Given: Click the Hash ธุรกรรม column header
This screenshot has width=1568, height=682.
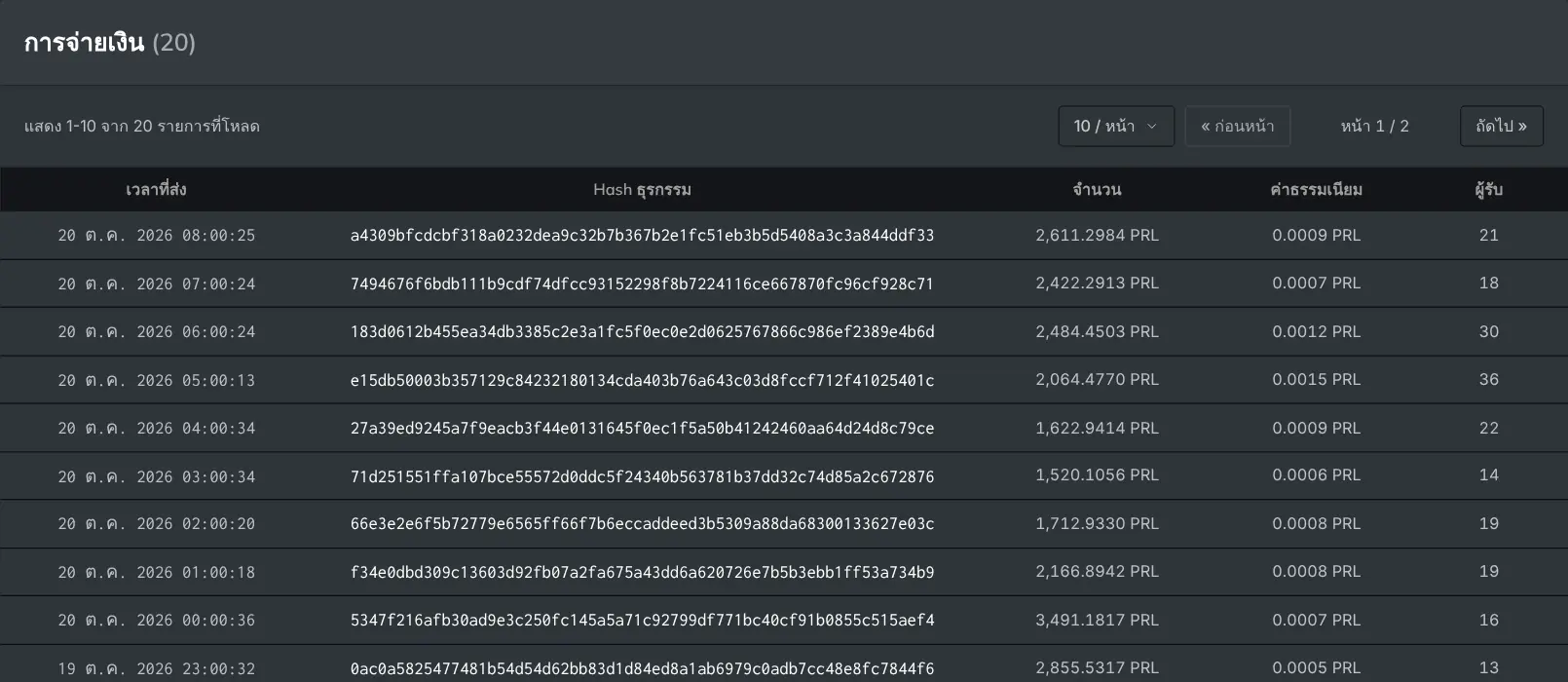Looking at the screenshot, I should coord(643,189).
